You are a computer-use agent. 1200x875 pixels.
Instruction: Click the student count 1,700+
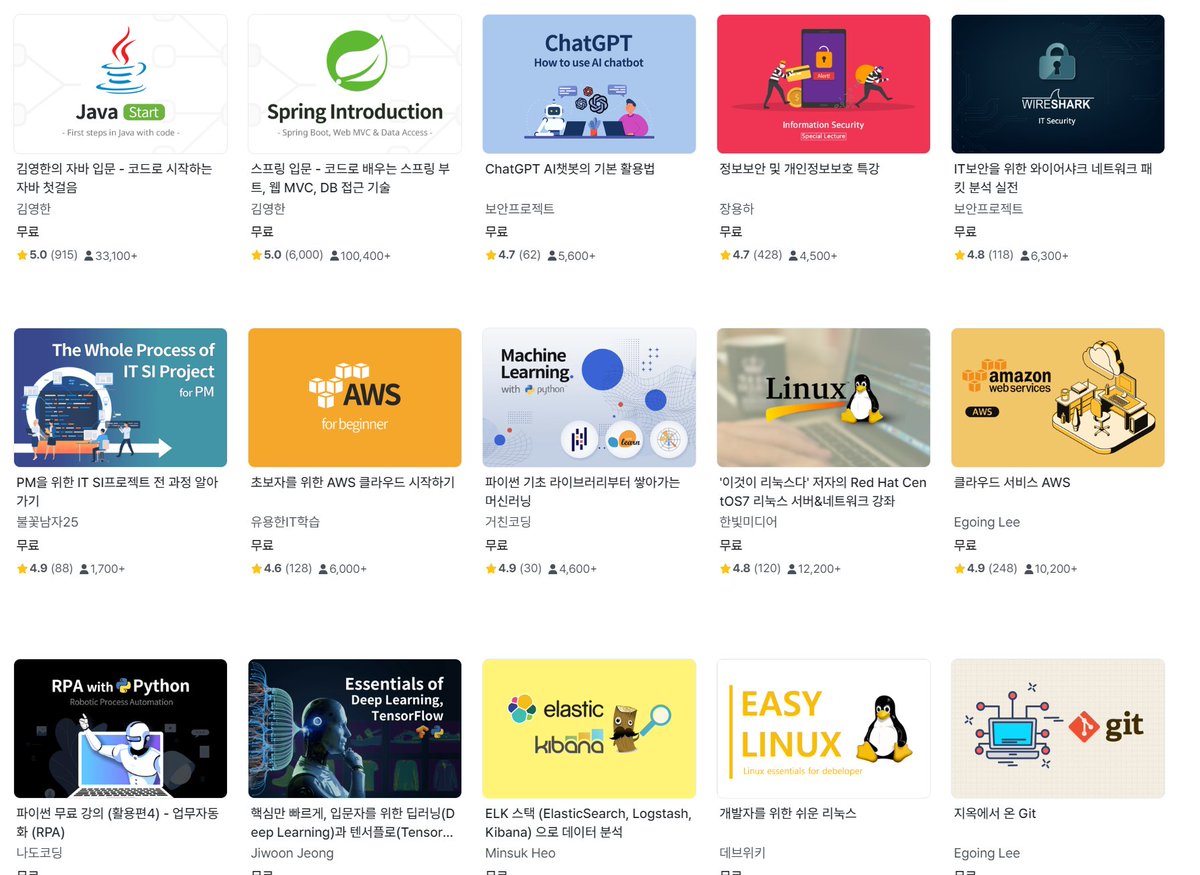coord(102,569)
